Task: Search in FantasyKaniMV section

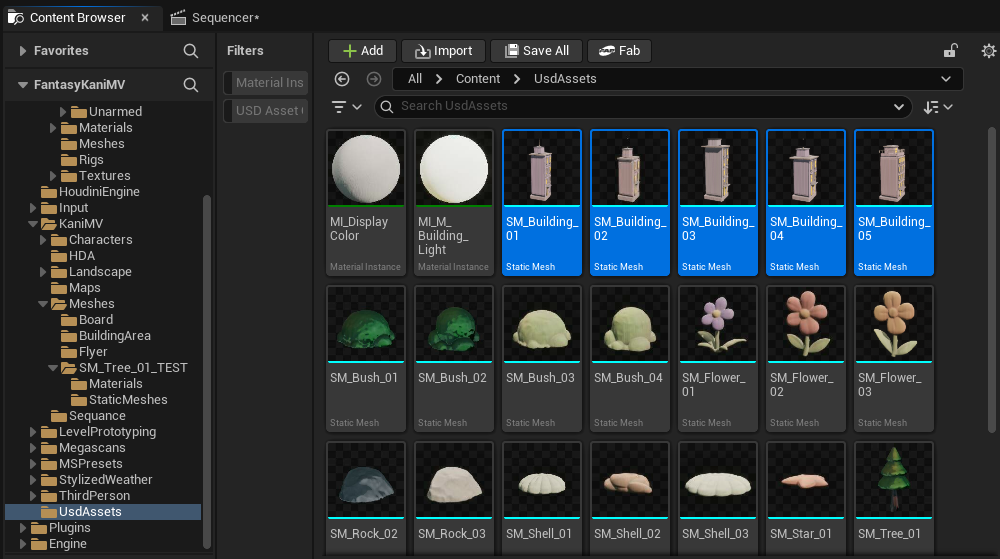Action: [x=191, y=85]
